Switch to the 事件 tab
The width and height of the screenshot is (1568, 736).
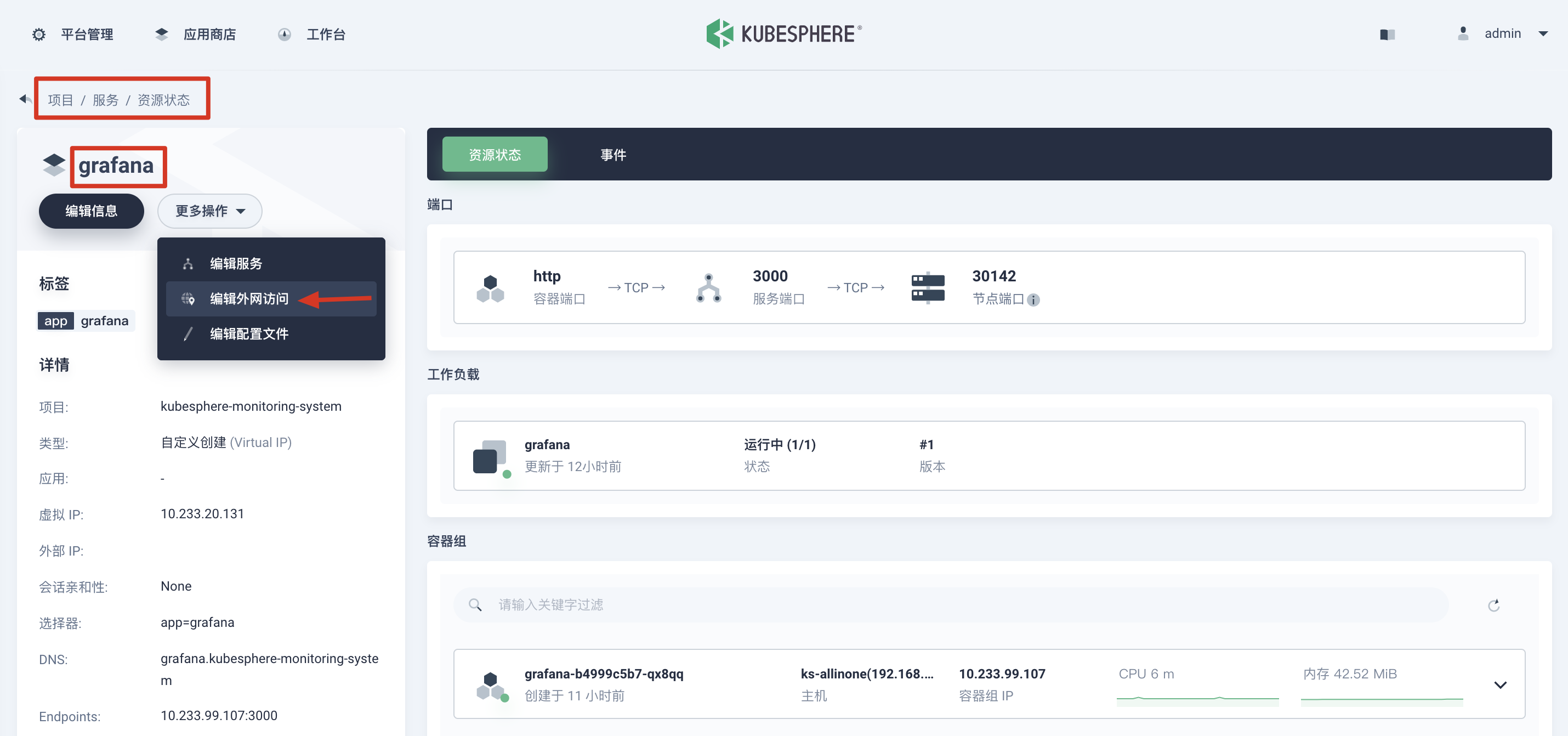(613, 154)
